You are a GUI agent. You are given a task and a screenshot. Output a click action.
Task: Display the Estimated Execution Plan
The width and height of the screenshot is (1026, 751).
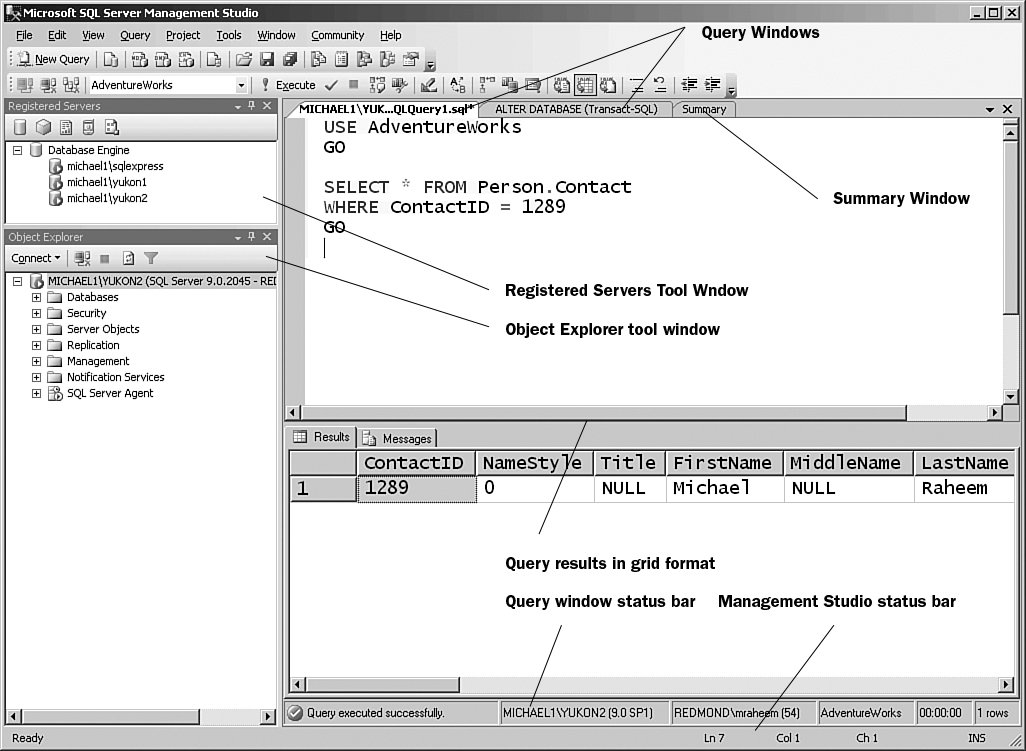click(378, 85)
